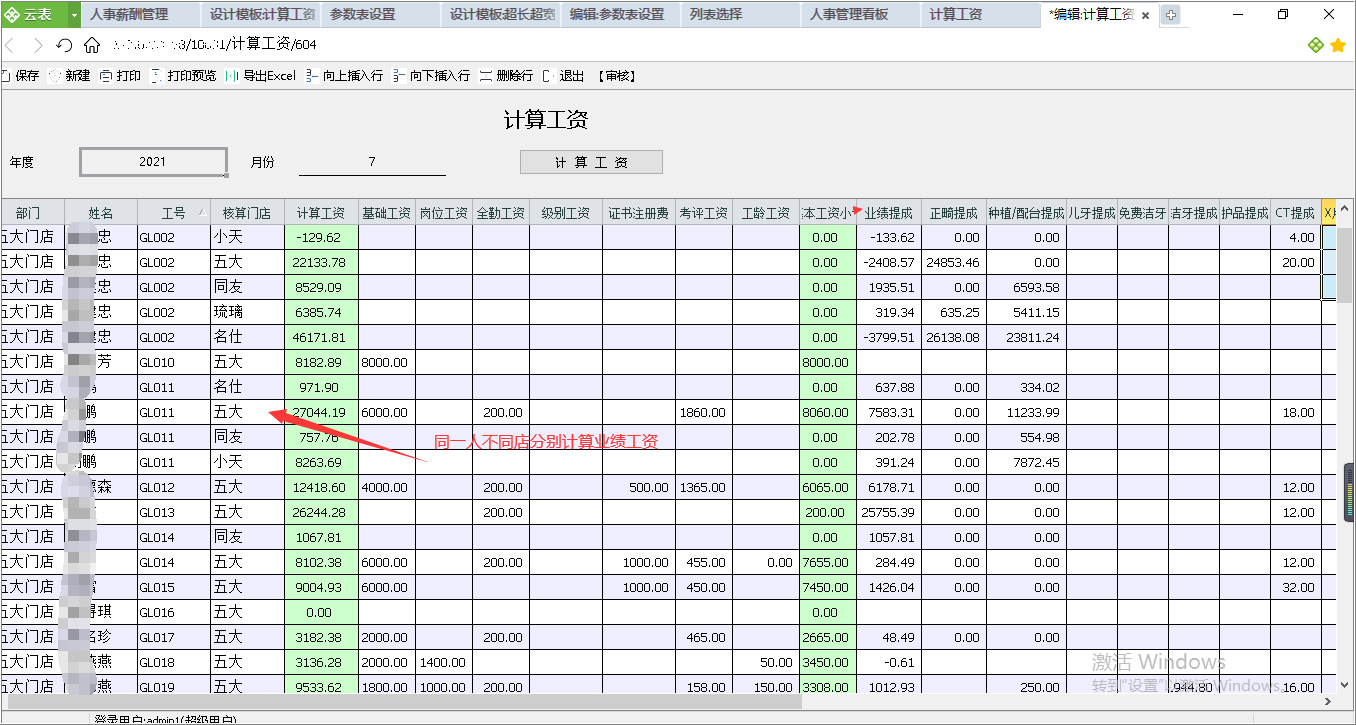Click the 新建 new toolbar item
Viewport: 1356px width, 725px height.
coord(70,76)
